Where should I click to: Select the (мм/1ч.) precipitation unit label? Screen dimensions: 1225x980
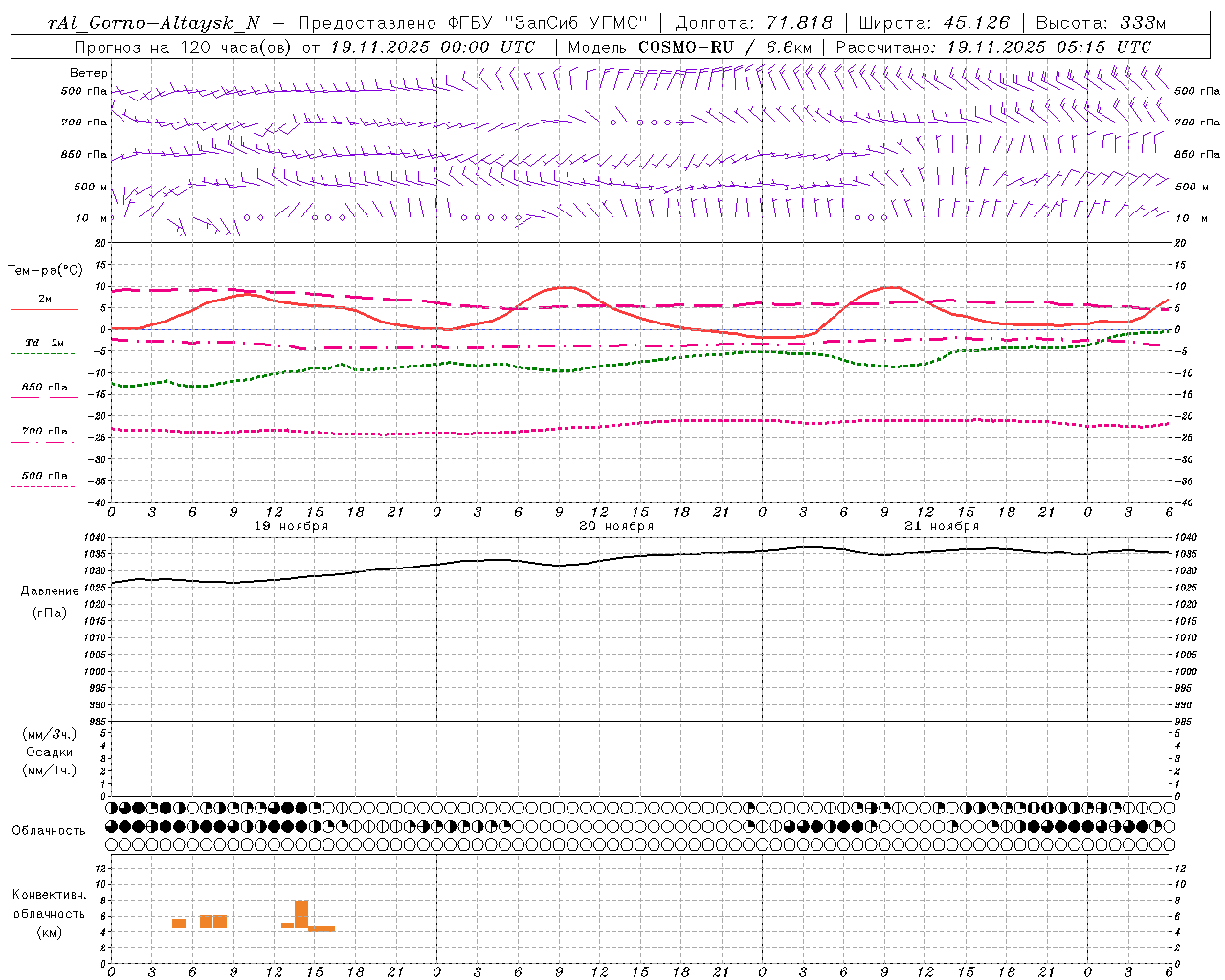click(50, 770)
